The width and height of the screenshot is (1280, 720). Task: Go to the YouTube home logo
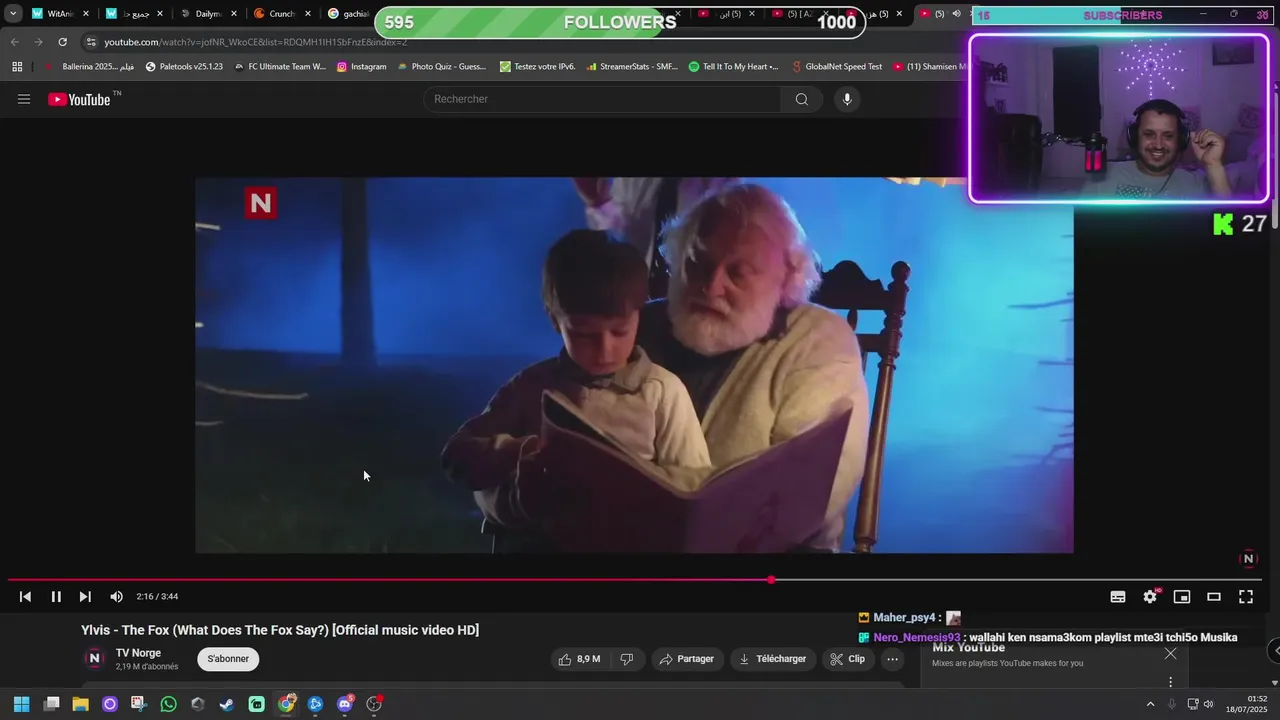click(x=80, y=99)
